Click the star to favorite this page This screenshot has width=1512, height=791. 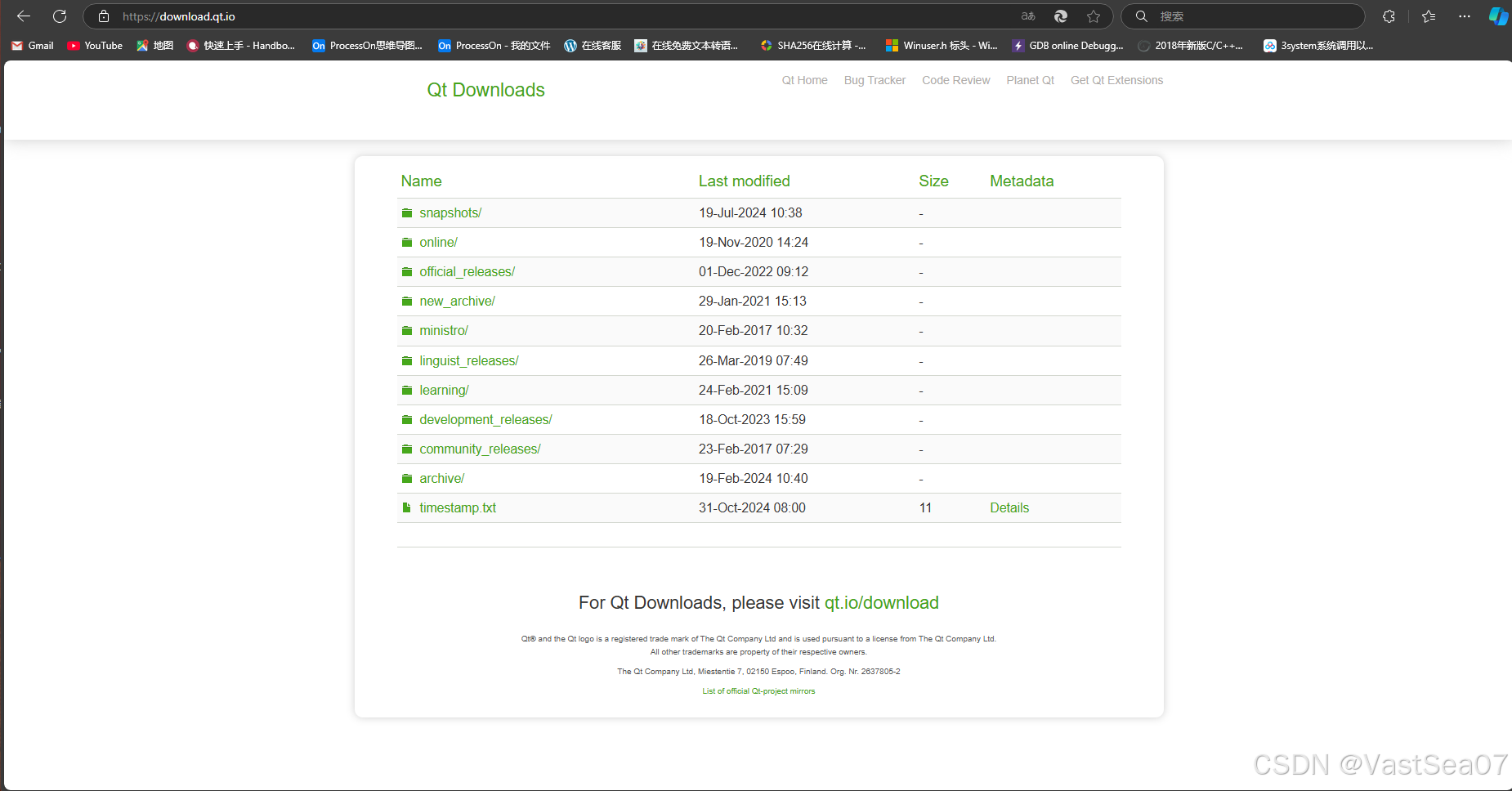[x=1094, y=16]
